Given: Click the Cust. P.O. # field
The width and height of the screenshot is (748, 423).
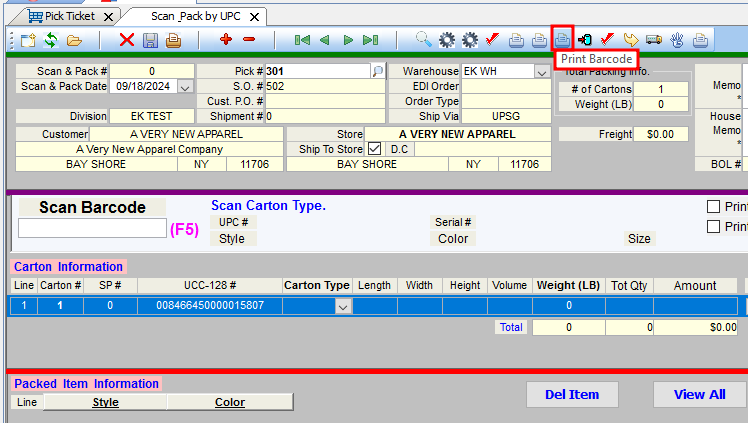Looking at the screenshot, I should point(325,101).
